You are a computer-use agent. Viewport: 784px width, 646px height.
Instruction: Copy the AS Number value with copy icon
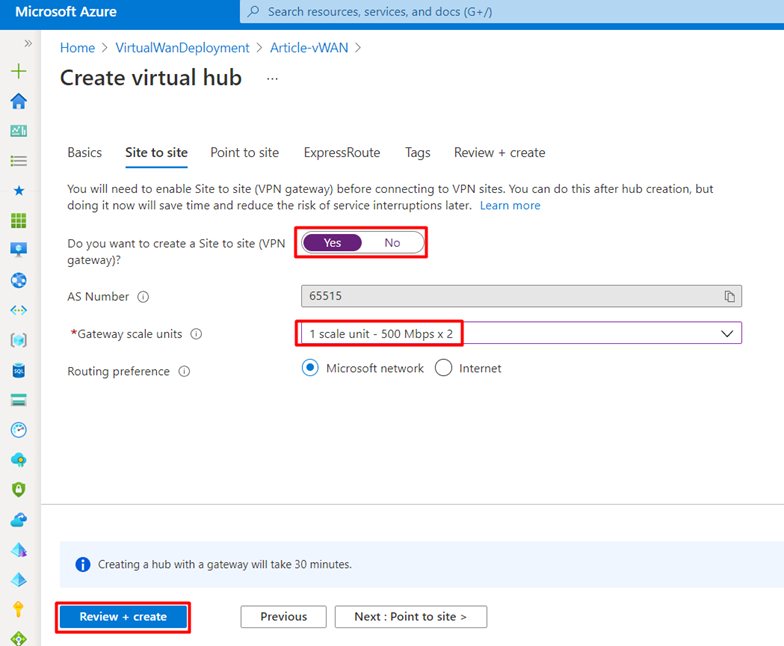(x=730, y=296)
